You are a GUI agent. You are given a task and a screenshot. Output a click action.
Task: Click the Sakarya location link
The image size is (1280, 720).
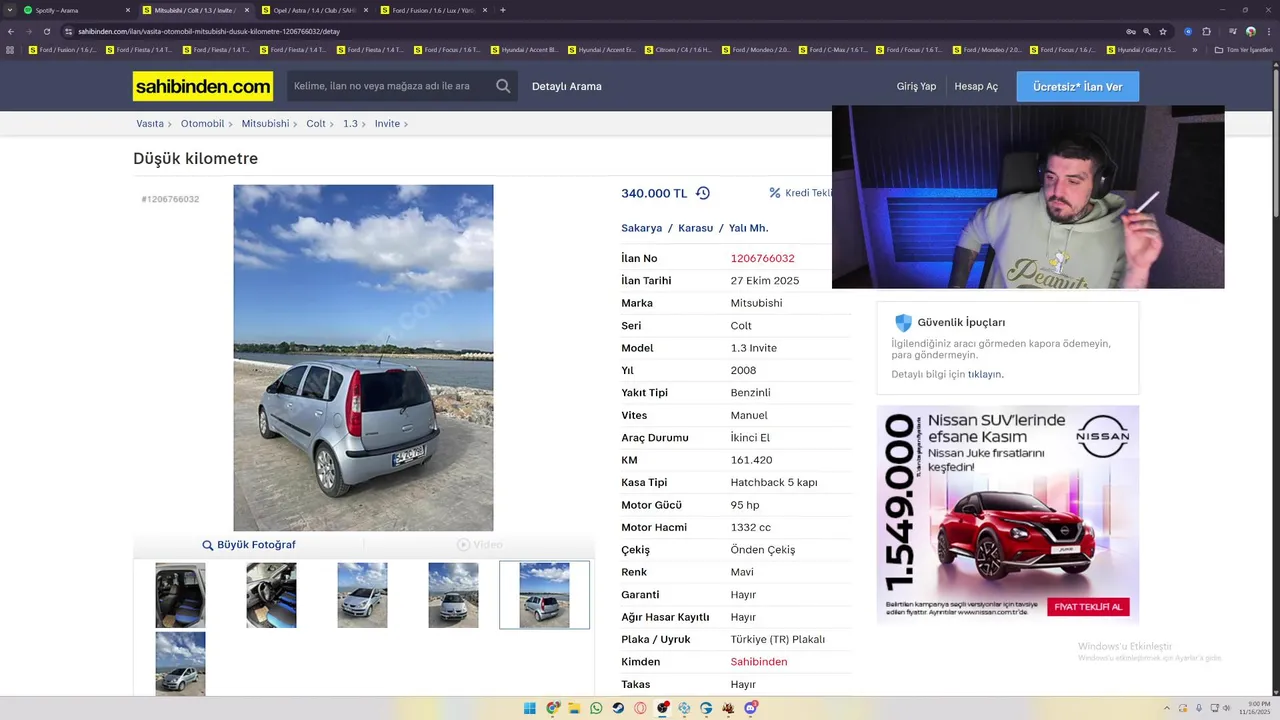tap(642, 228)
